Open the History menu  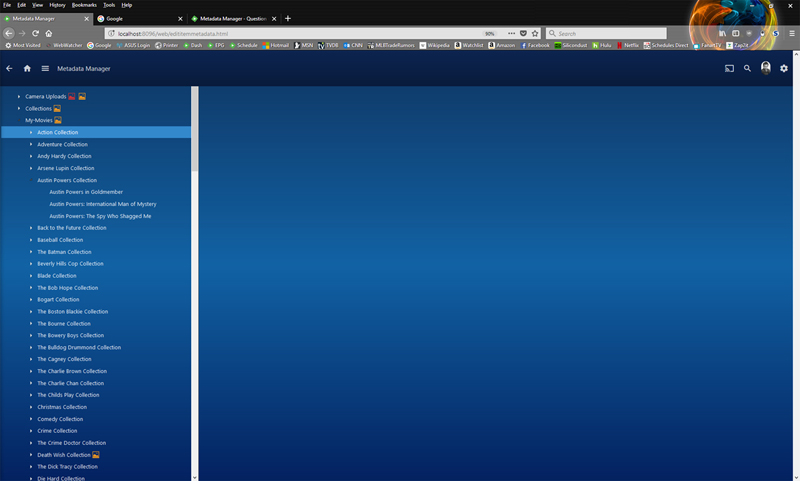[57, 5]
